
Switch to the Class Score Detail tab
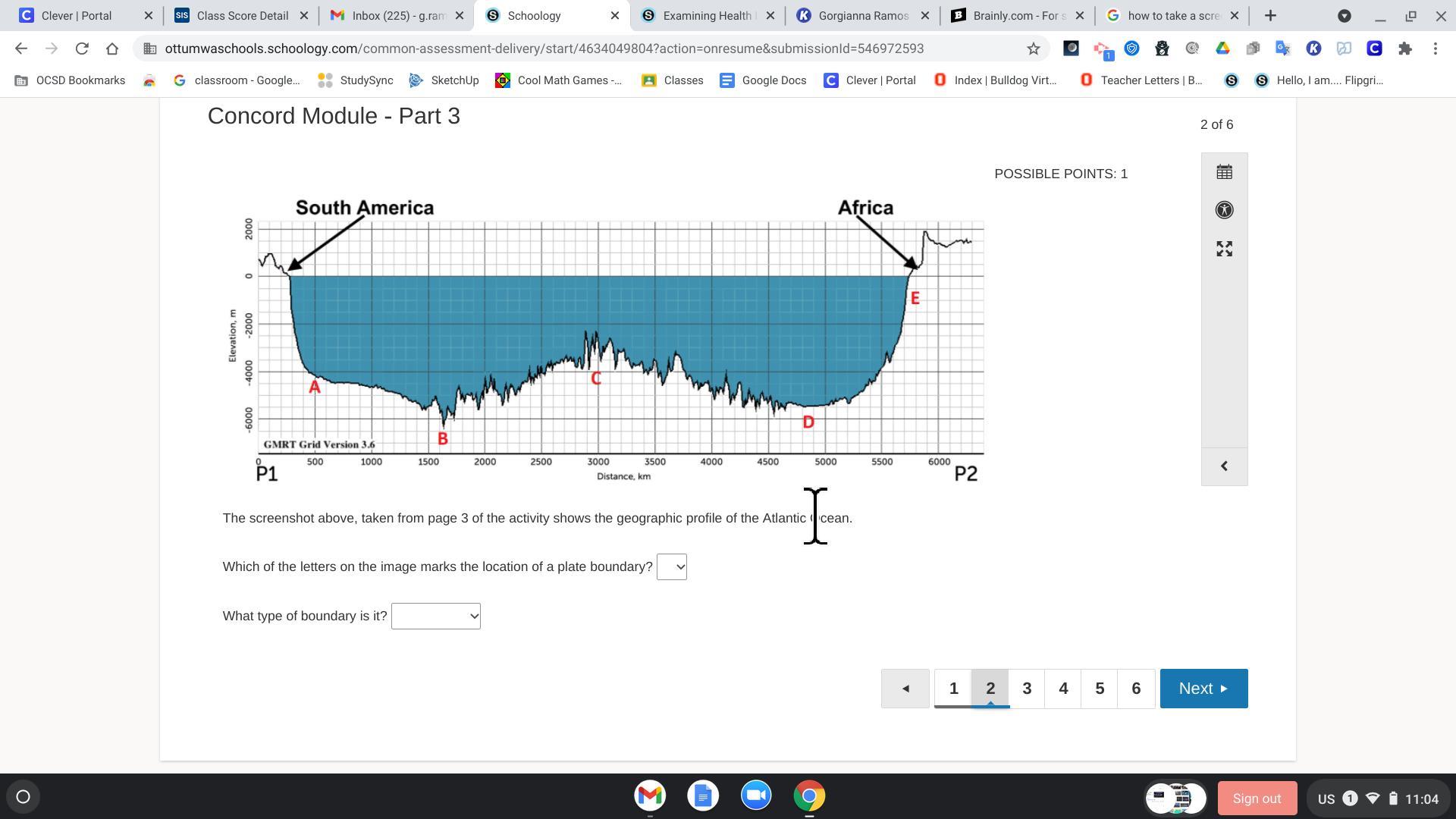(x=241, y=15)
